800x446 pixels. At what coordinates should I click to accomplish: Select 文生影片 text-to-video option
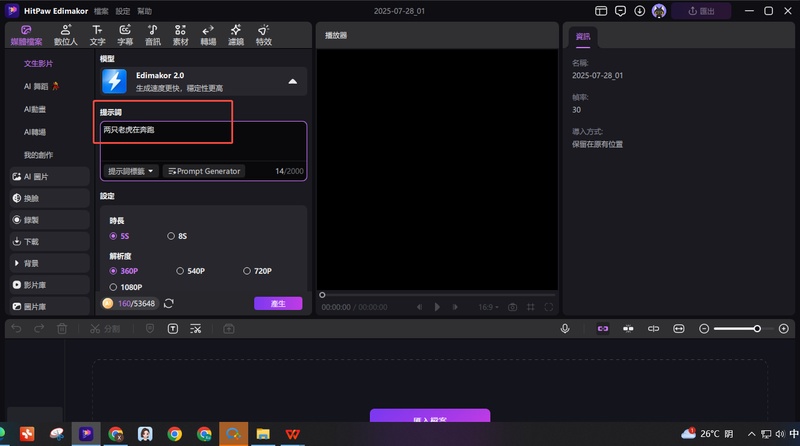(x=38, y=63)
